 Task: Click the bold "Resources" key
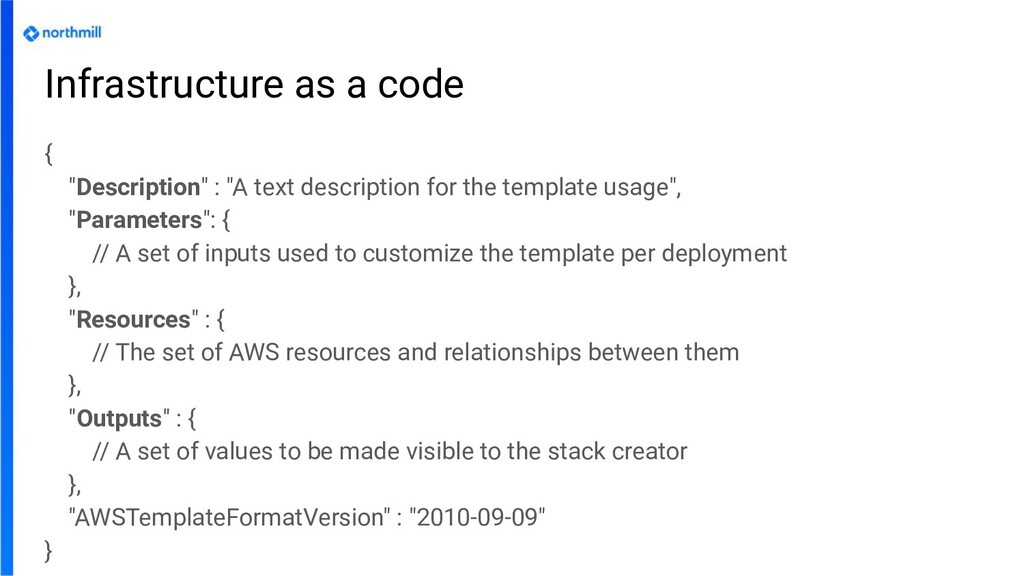point(133,320)
